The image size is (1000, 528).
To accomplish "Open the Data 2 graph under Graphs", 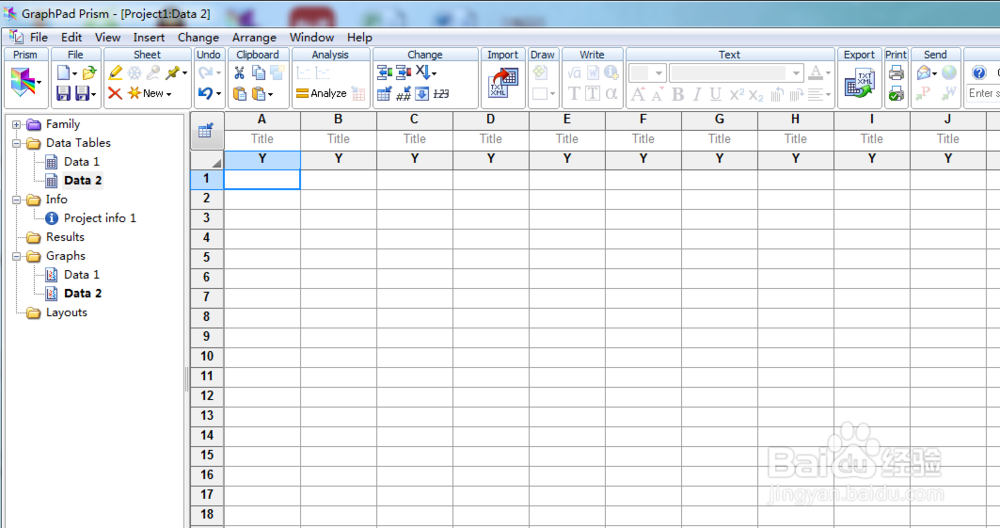I will pos(83,293).
